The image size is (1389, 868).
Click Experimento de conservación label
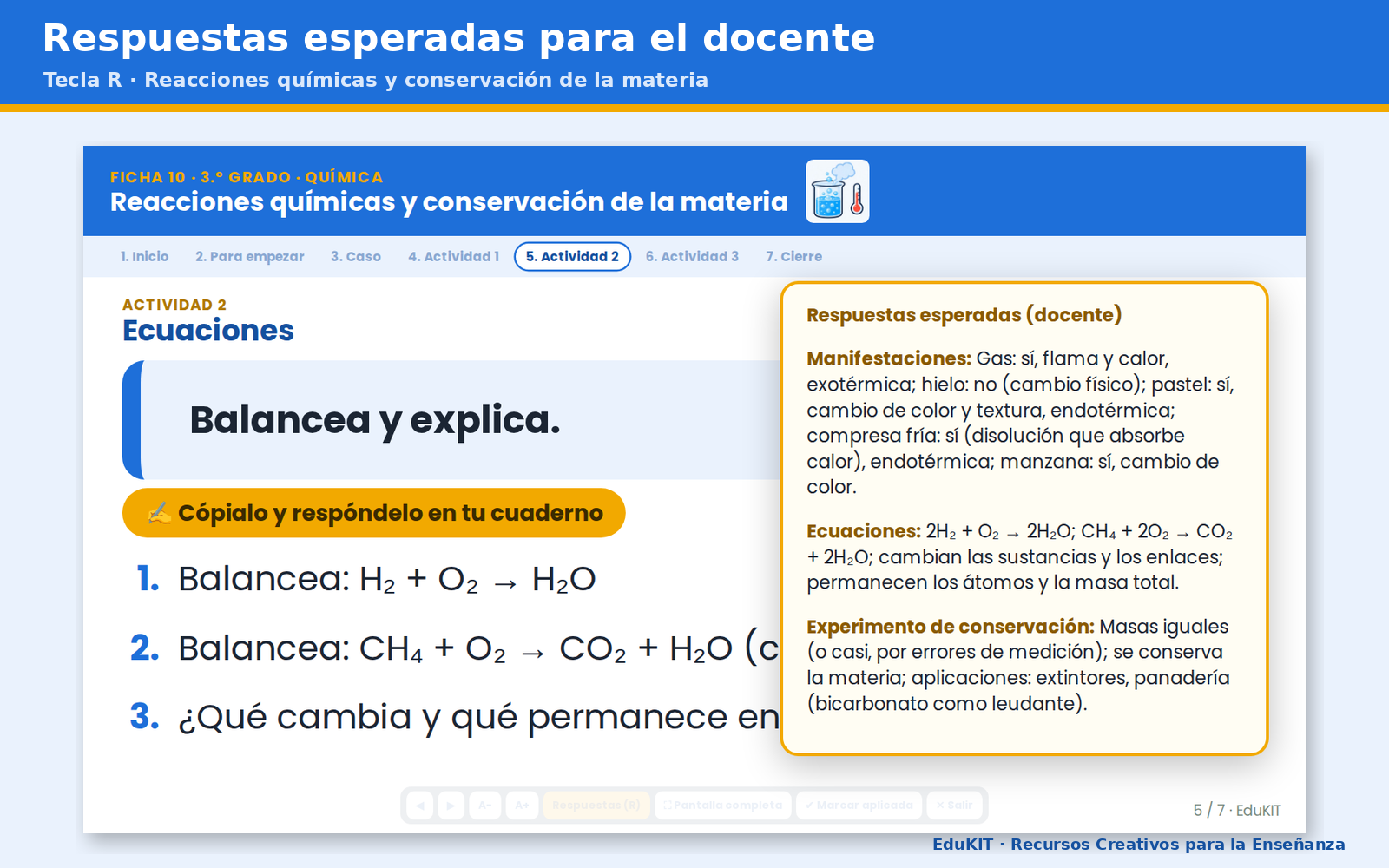pyautogui.click(x=951, y=627)
